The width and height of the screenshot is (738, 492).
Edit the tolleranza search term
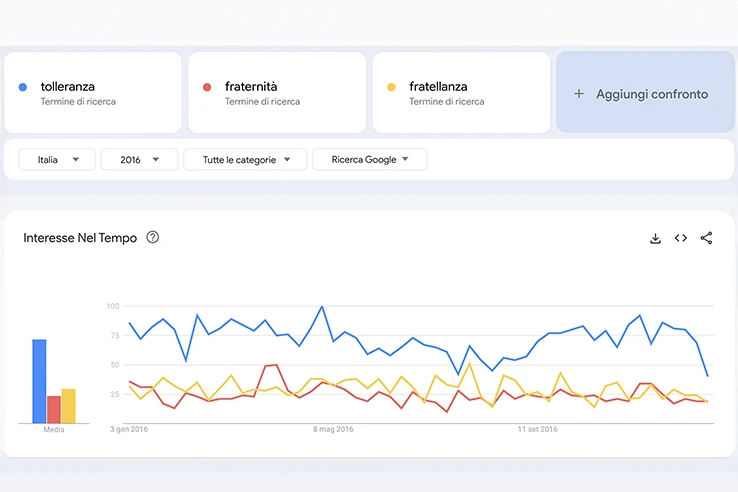(x=68, y=87)
